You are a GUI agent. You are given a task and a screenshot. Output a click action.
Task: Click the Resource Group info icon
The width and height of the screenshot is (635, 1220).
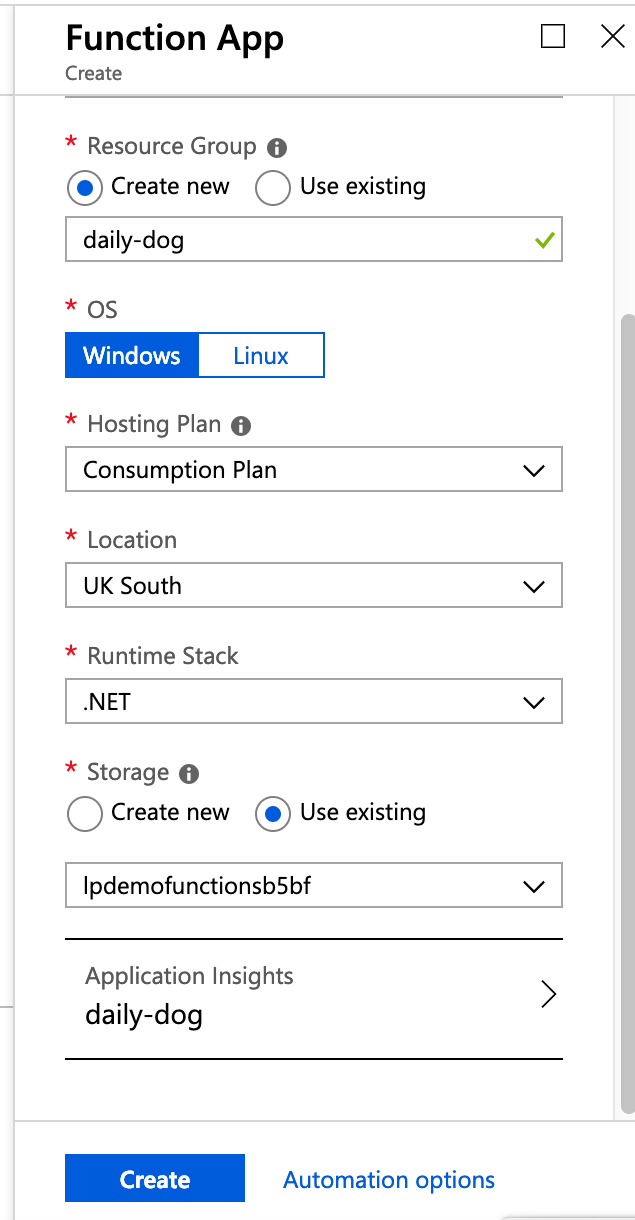point(278,148)
